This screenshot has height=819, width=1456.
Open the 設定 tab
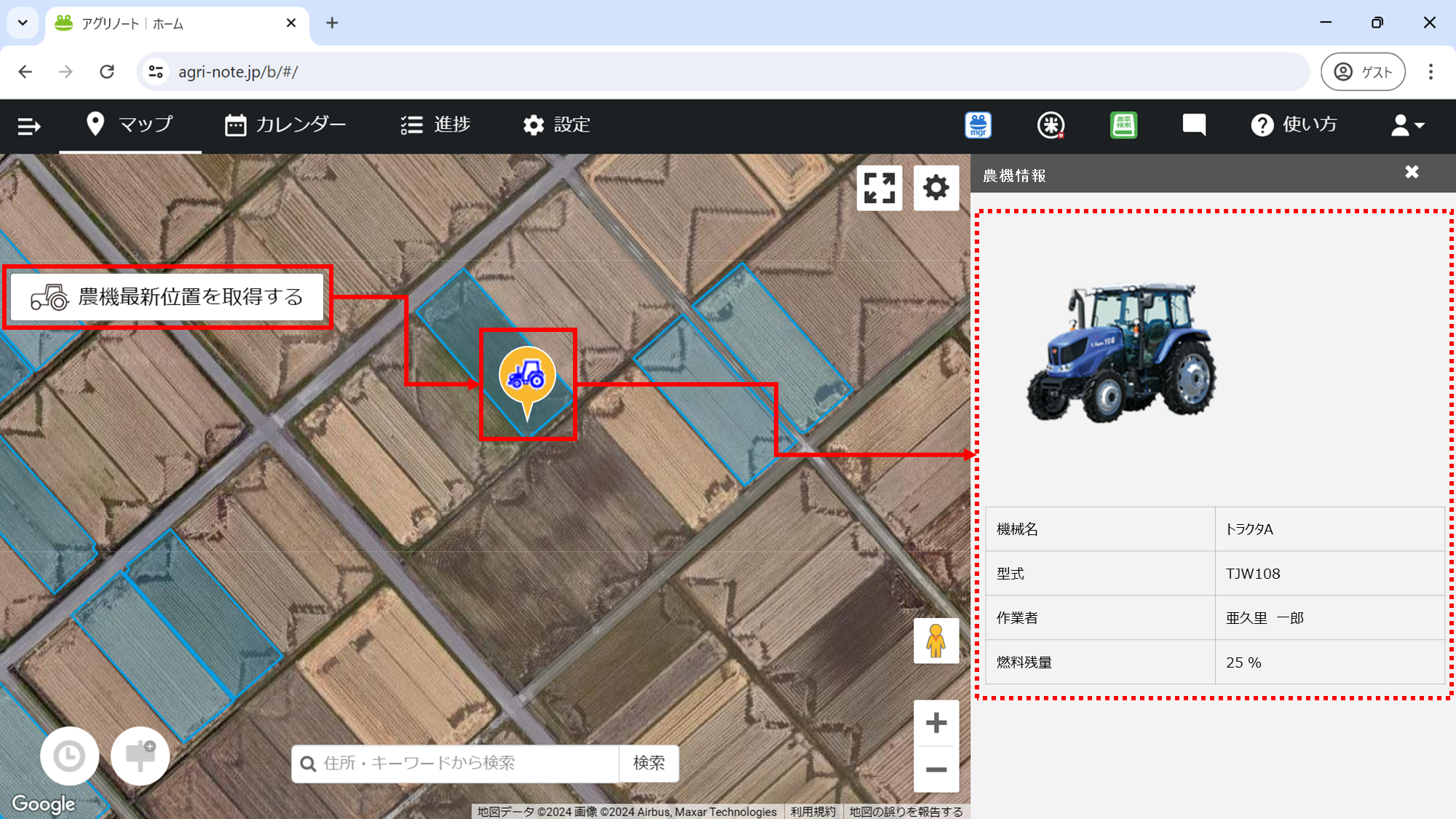(556, 124)
